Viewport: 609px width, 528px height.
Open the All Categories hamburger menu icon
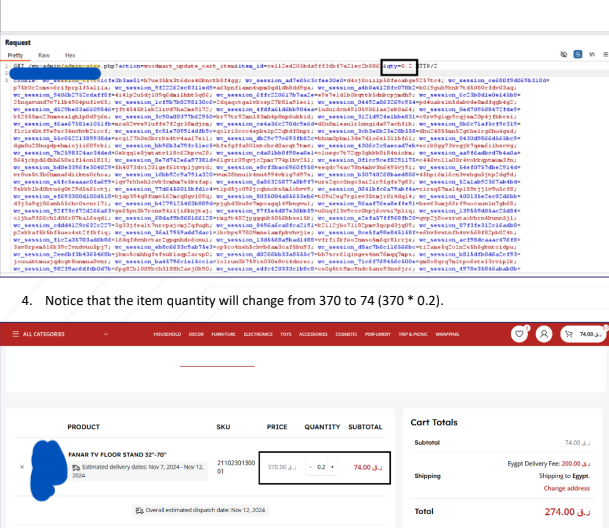[16, 334]
